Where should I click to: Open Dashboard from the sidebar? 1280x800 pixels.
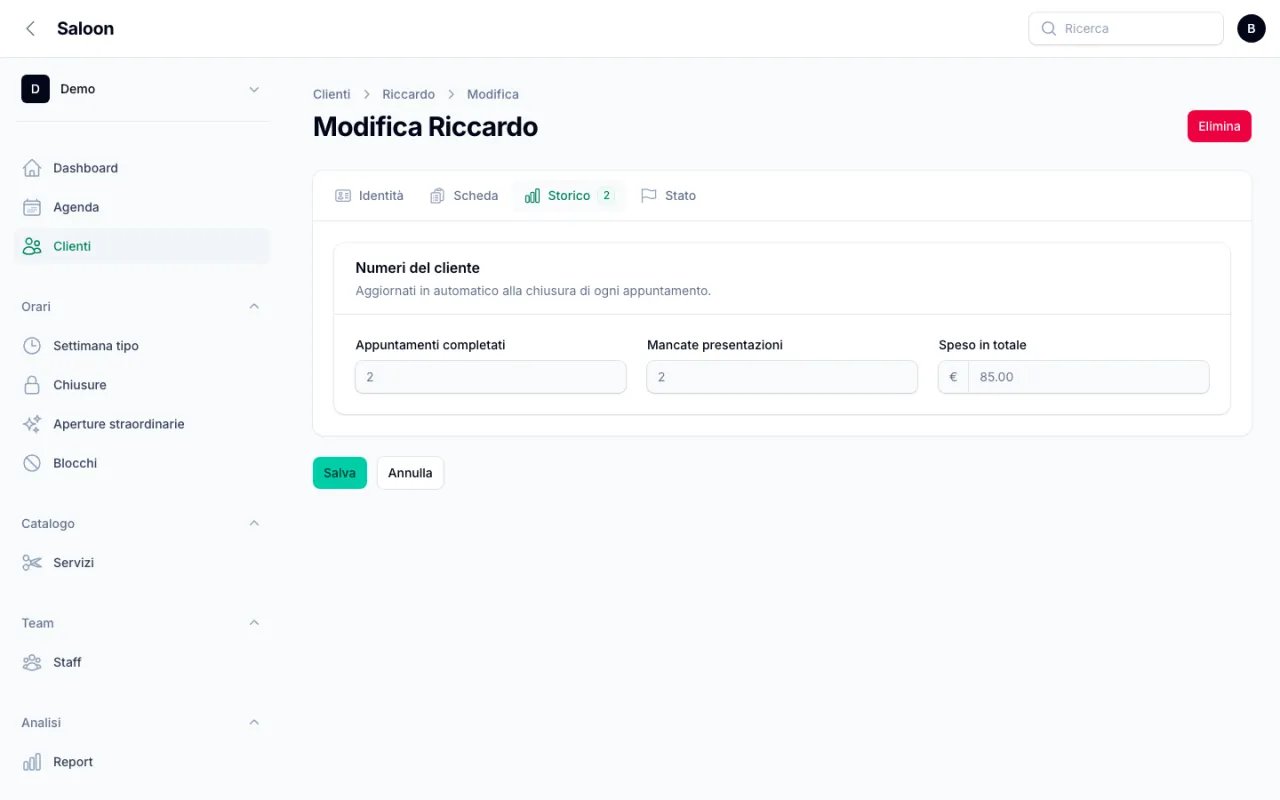click(x=142, y=168)
